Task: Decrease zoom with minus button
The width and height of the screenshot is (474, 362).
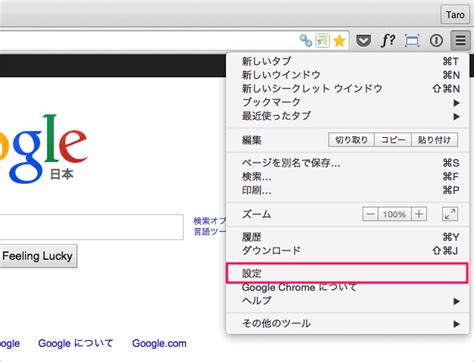Action: 370,214
